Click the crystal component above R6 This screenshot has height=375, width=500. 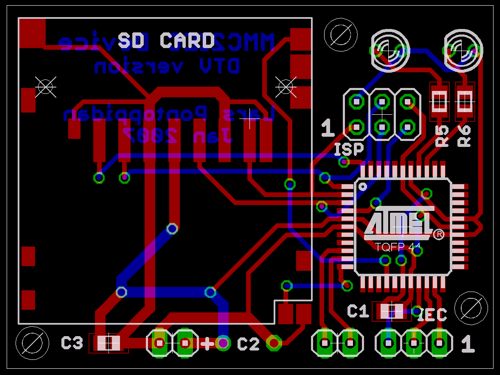coord(463,51)
